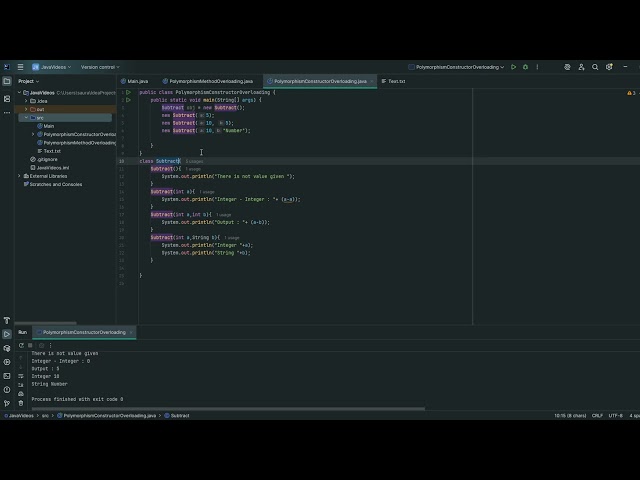Show more tool windows ellipsis
Viewport: 640px width, 480px height.
tap(7, 113)
